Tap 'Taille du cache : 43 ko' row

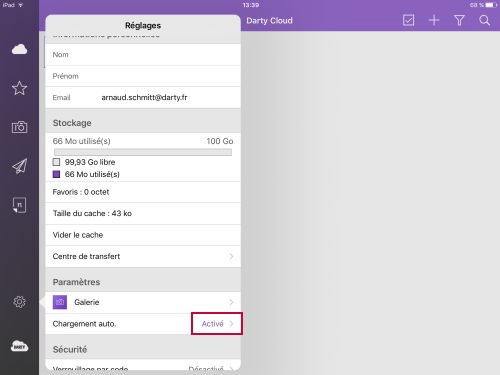[x=143, y=213]
